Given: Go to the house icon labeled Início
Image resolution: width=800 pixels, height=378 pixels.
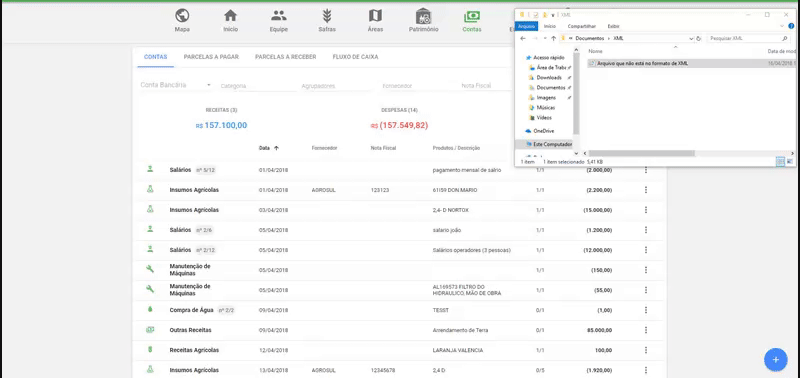Looking at the screenshot, I should (231, 15).
